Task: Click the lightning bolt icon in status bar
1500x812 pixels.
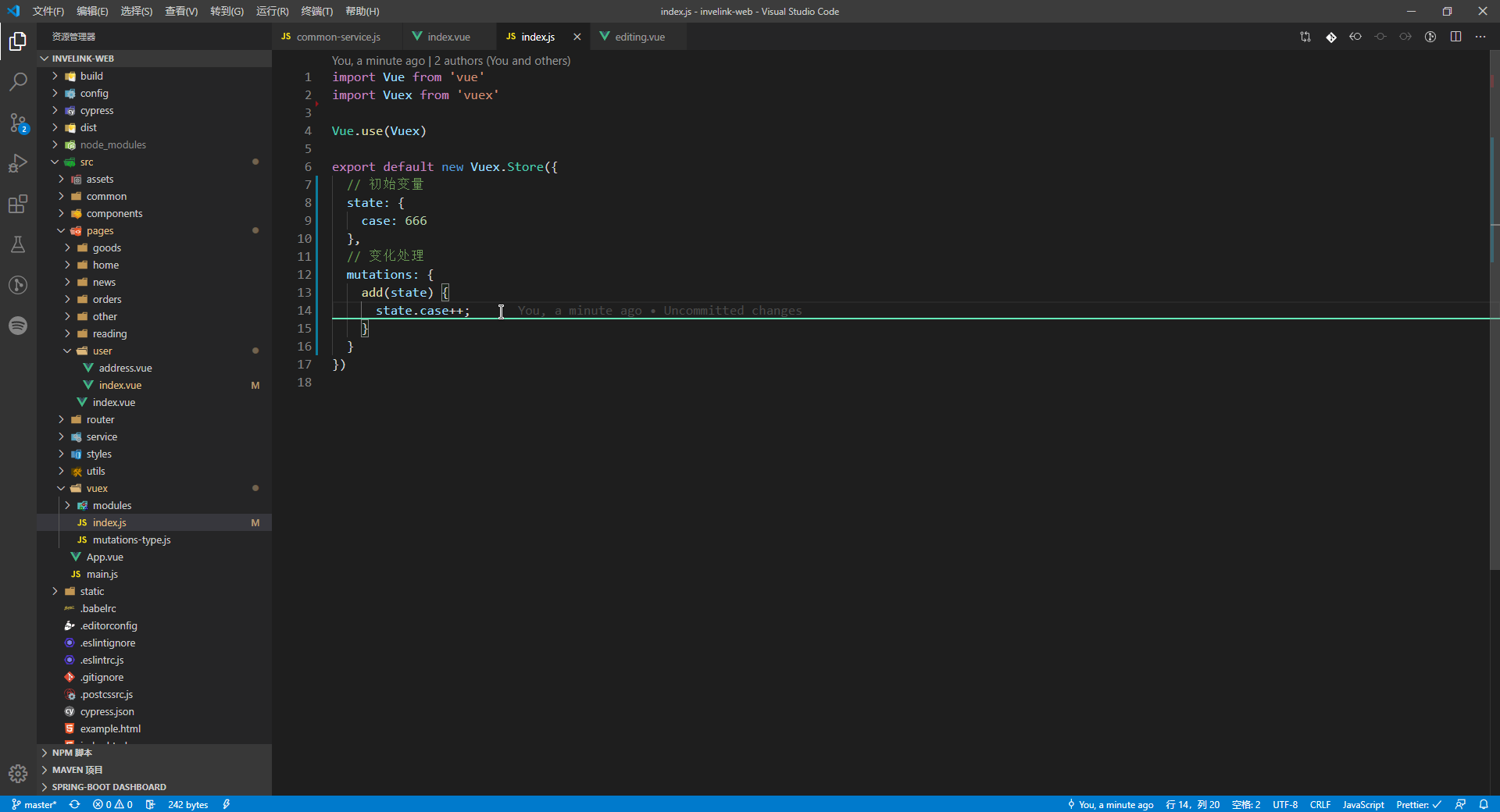Action: (227, 804)
